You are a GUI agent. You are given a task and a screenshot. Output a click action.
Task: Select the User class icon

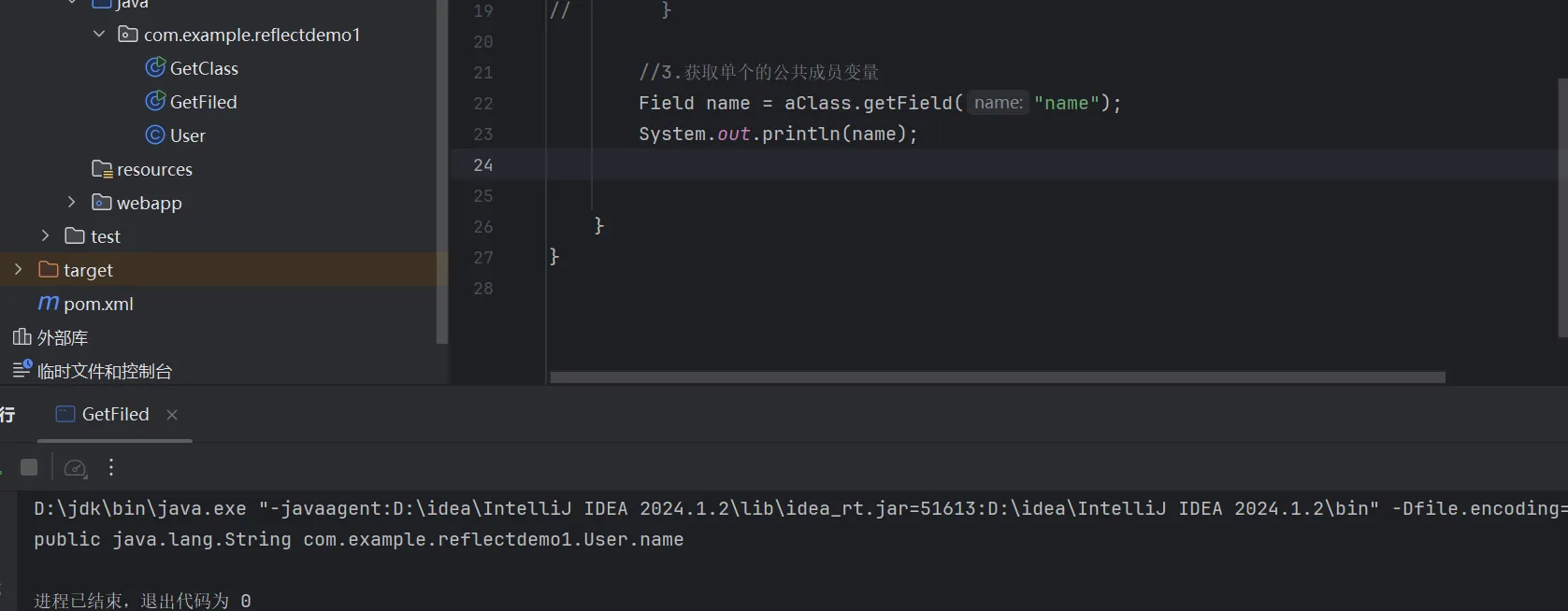click(155, 135)
